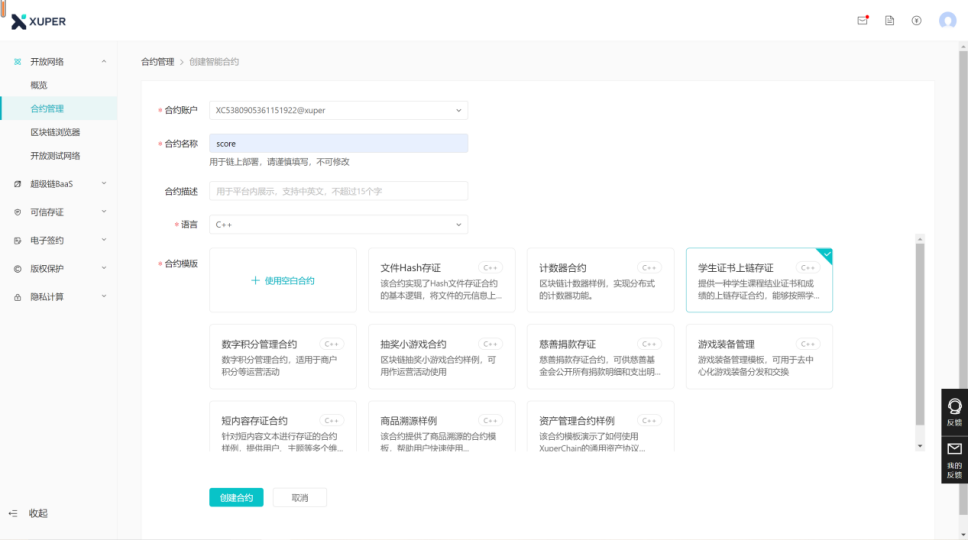Go to 区块链浏览器 in sidebar

pyautogui.click(x=55, y=132)
